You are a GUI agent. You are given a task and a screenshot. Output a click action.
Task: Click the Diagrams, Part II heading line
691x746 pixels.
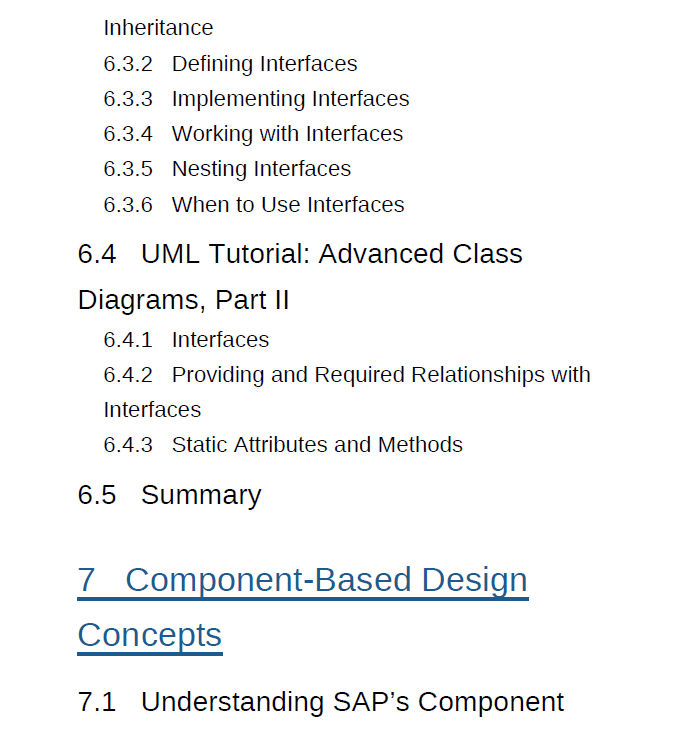183,300
